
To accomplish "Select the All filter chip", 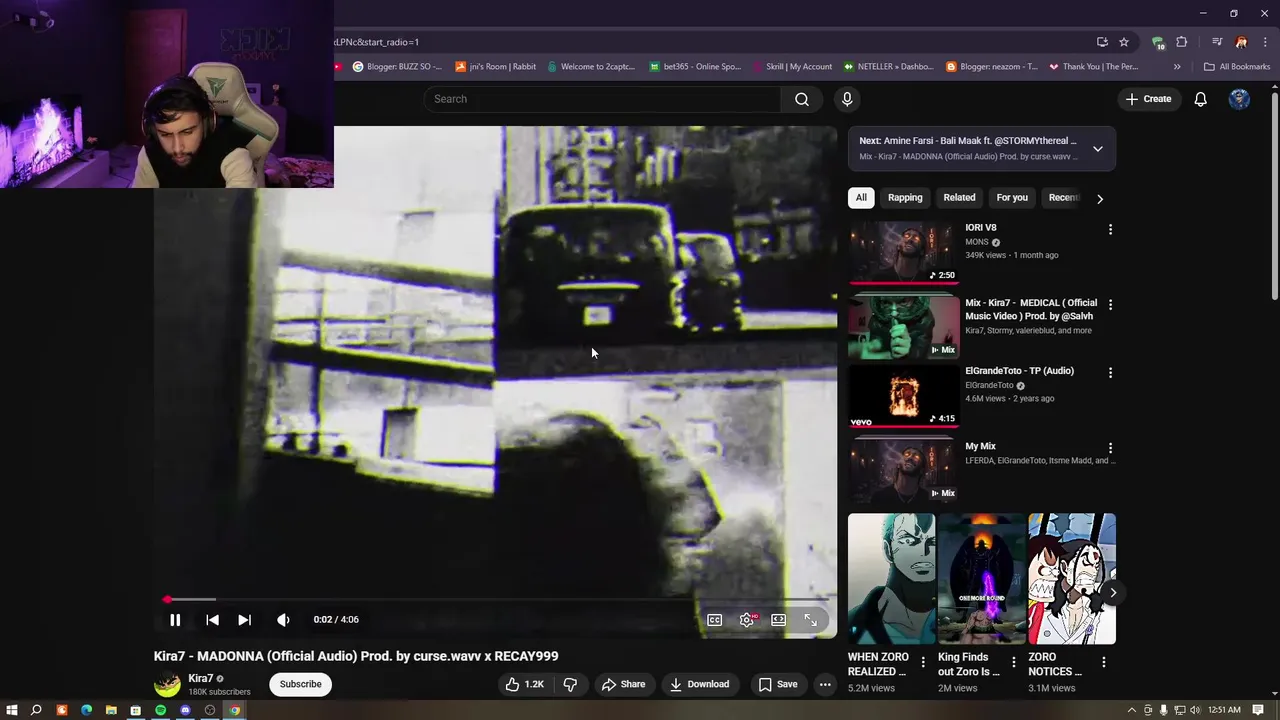I will tap(861, 198).
